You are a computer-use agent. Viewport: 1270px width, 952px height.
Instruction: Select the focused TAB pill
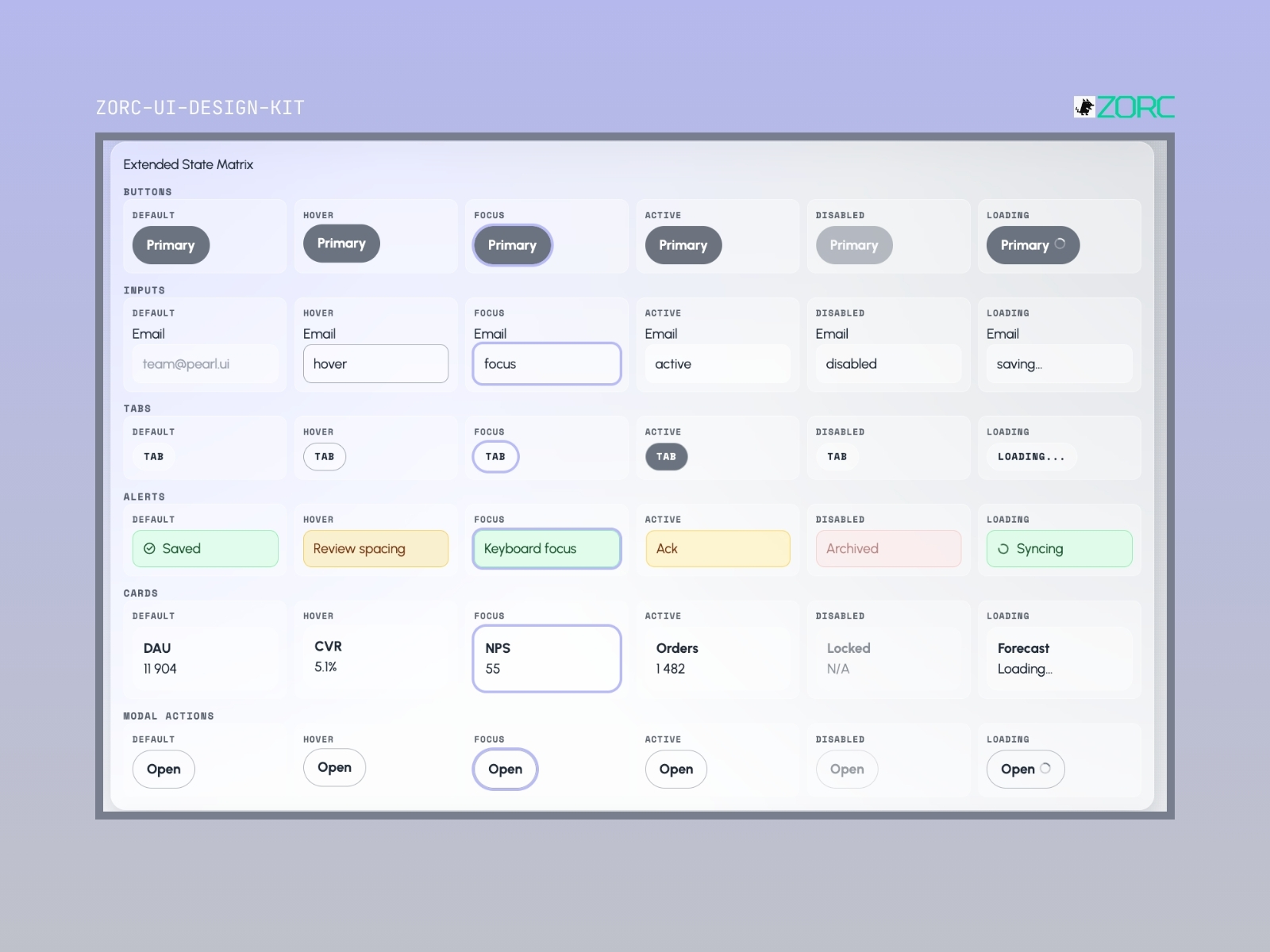point(495,457)
